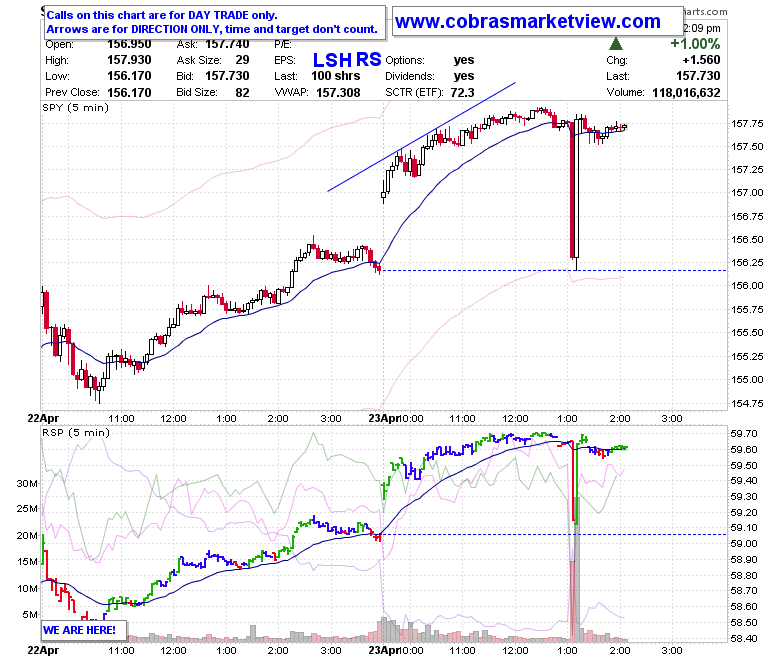780x659 pixels.
Task: Click the tall gray volume bar at 1:00
Action: pyautogui.click(x=577, y=569)
